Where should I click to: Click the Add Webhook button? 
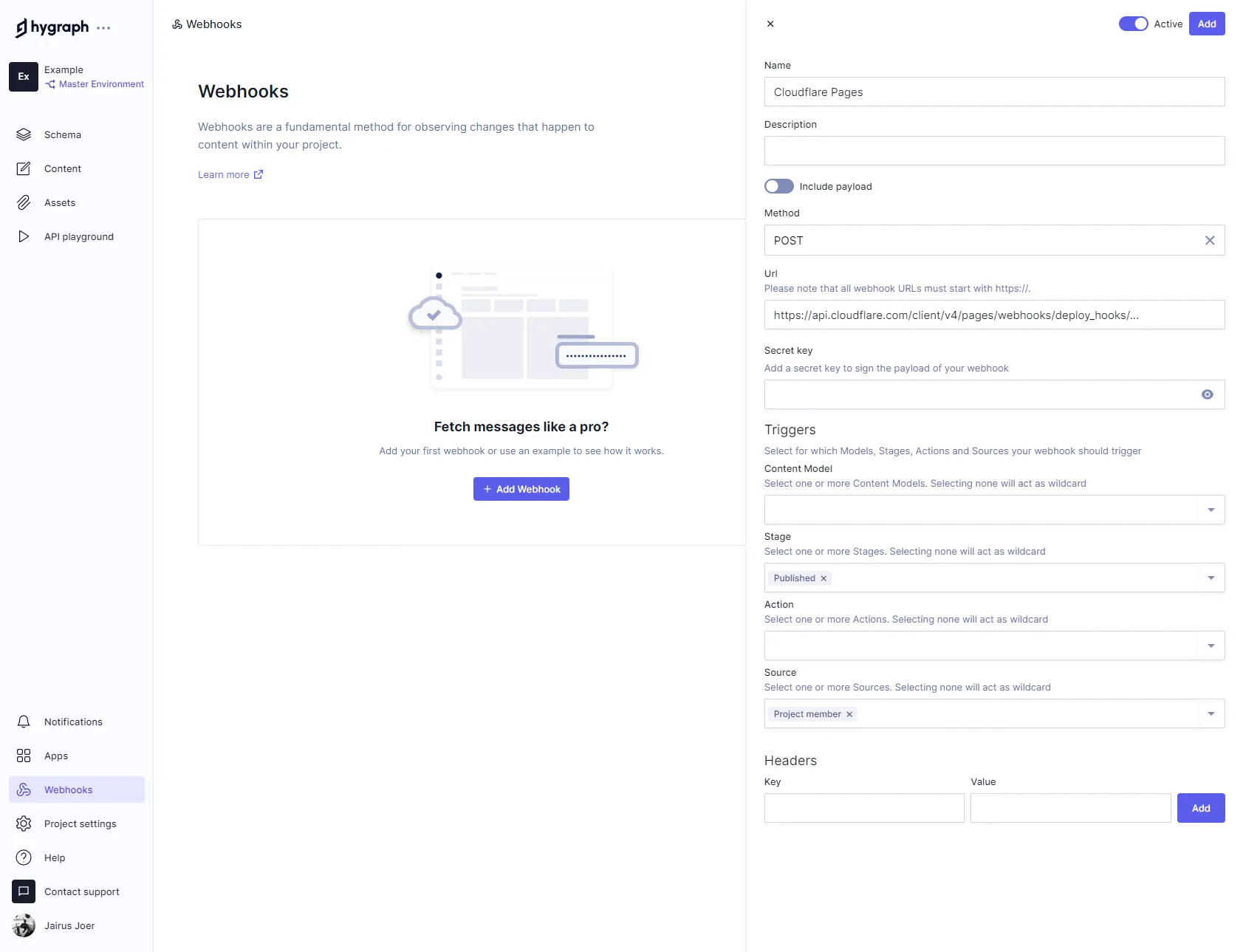point(521,488)
